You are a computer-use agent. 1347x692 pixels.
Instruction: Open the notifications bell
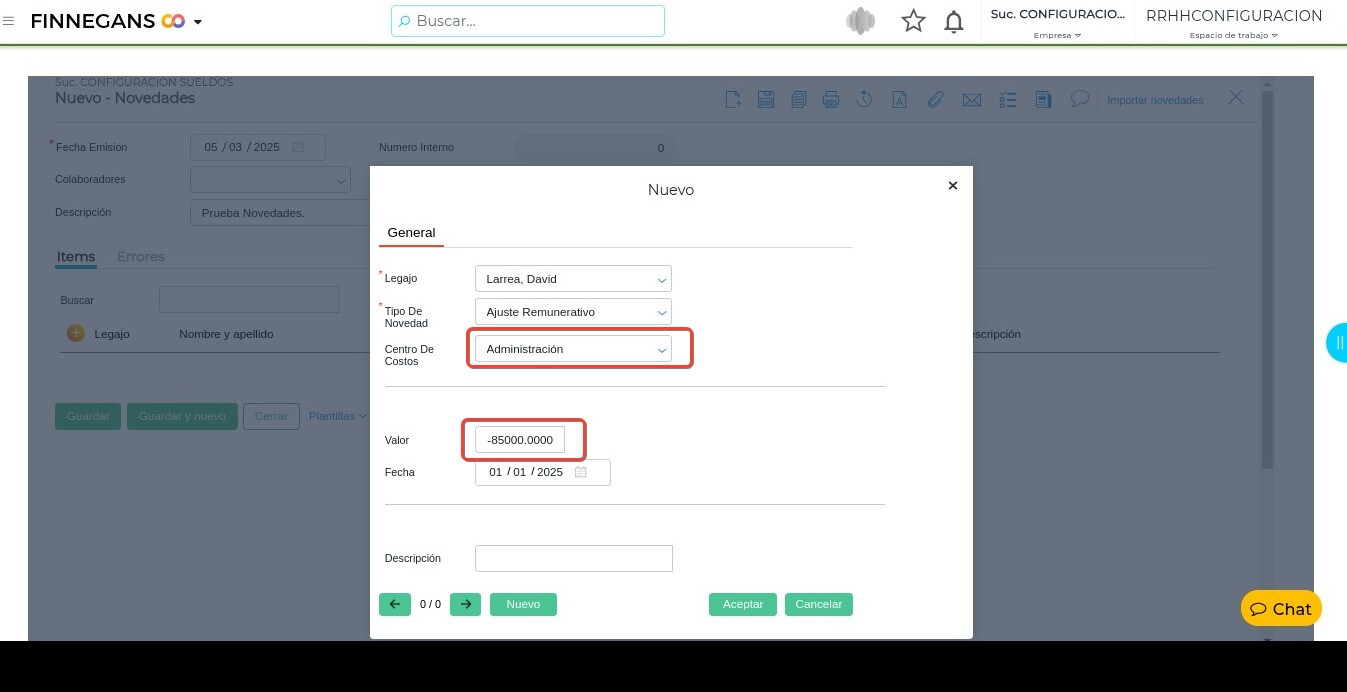(x=954, y=21)
